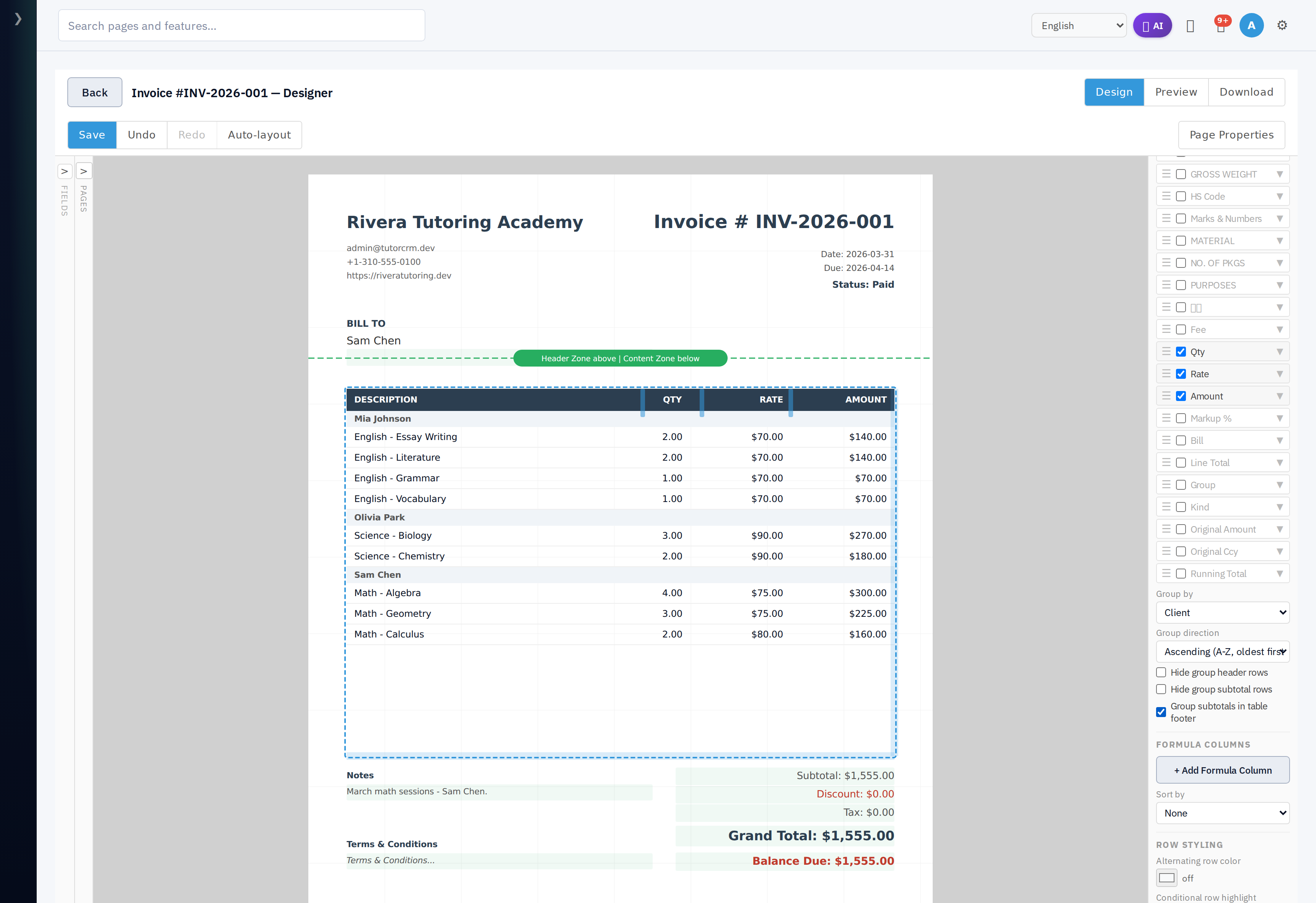Expand the Original Amount options arrow
Viewport: 1316px width, 903px height.
point(1280,529)
